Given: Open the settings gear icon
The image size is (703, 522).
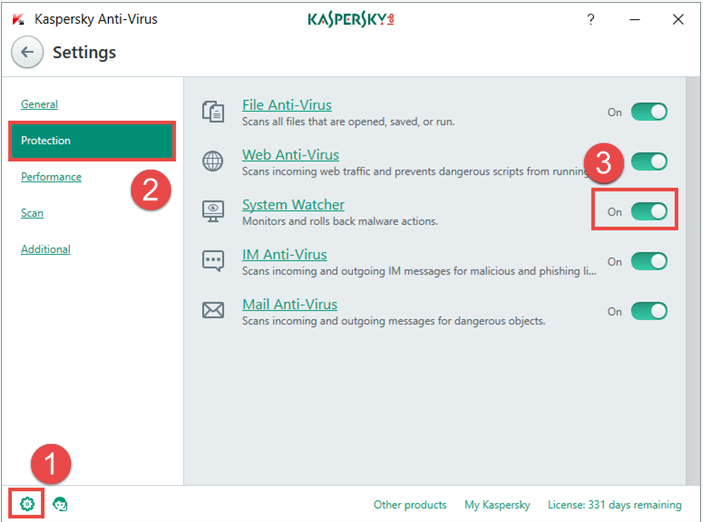Looking at the screenshot, I should coord(27,504).
